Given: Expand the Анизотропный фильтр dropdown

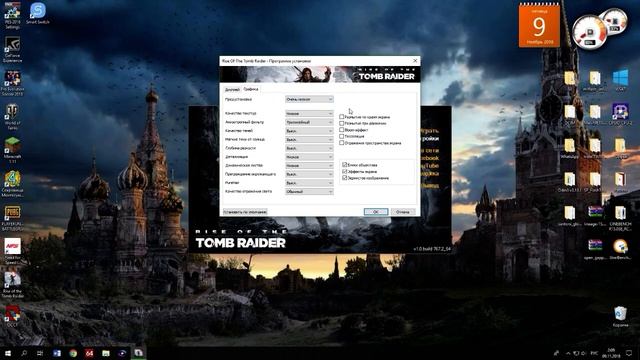Looking at the screenshot, I should tap(309, 122).
